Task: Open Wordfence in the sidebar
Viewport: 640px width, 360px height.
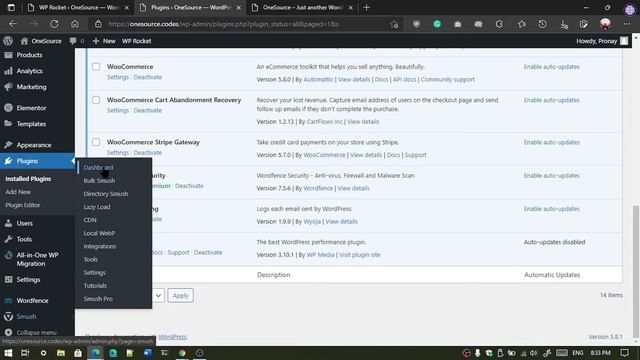Action: pos(32,300)
